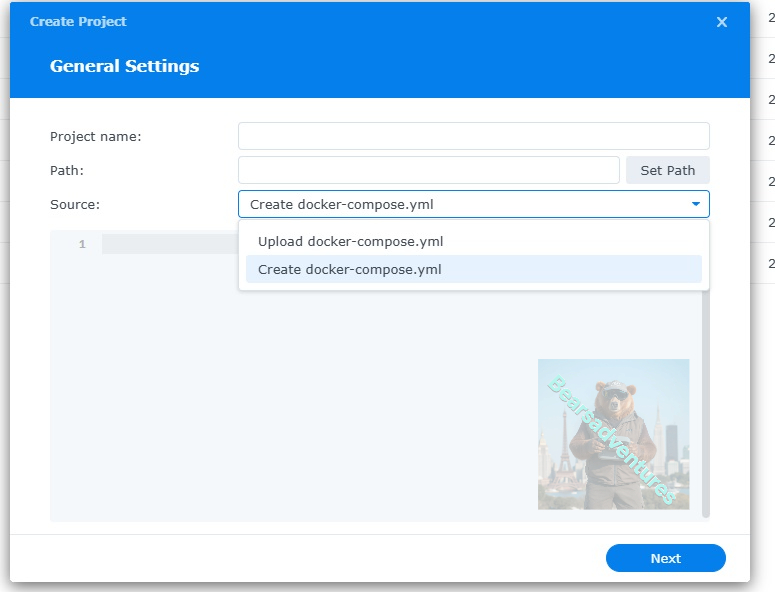Click the General Settings heading
This screenshot has width=775, height=592.
pos(124,66)
